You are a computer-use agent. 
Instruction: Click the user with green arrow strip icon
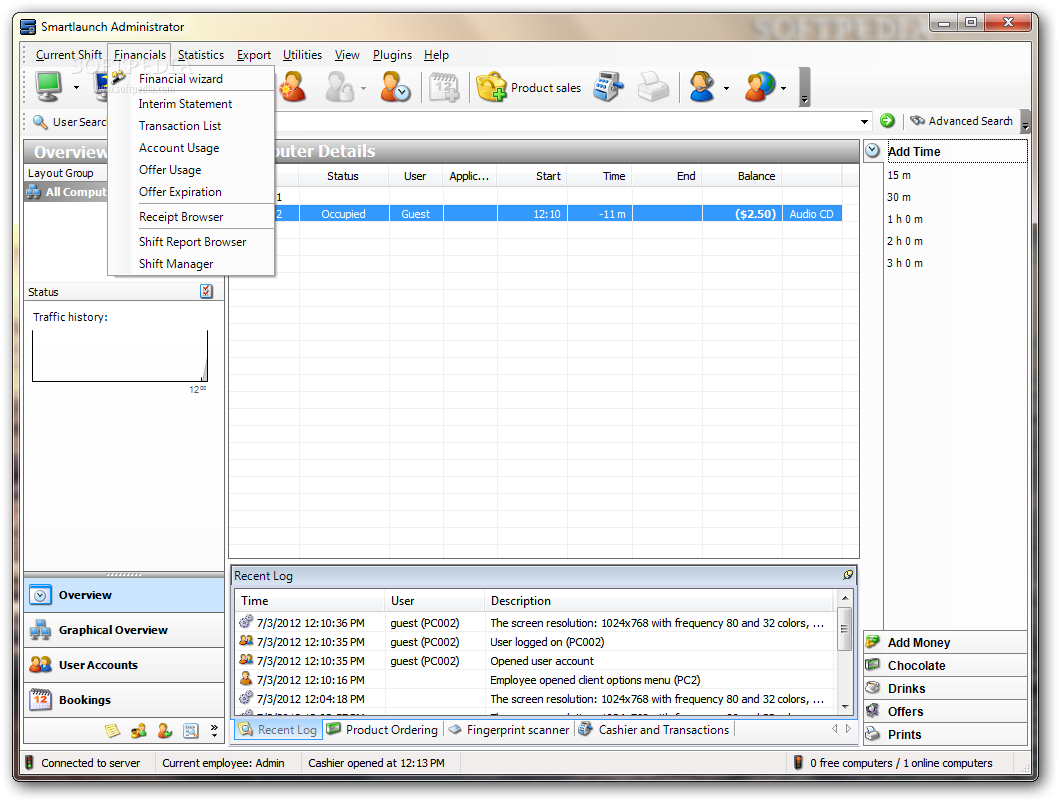(x=165, y=730)
